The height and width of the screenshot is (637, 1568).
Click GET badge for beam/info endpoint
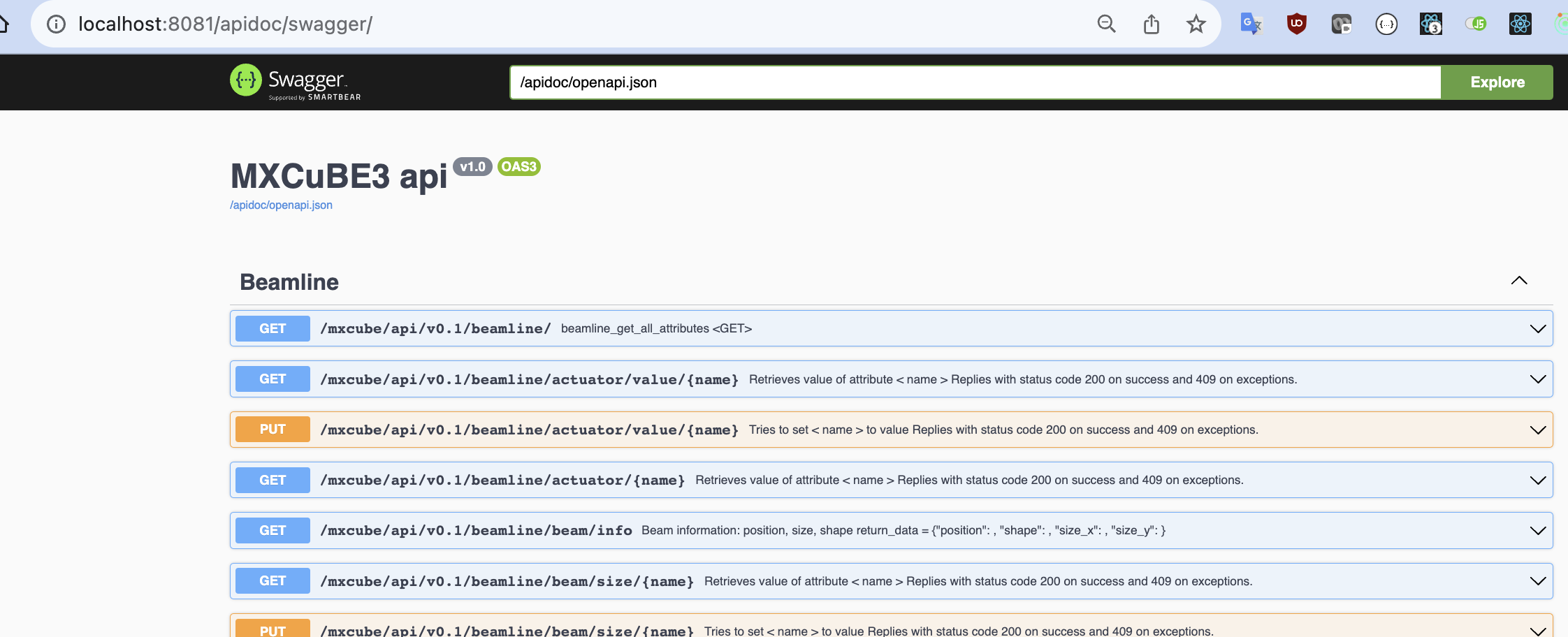click(x=273, y=530)
